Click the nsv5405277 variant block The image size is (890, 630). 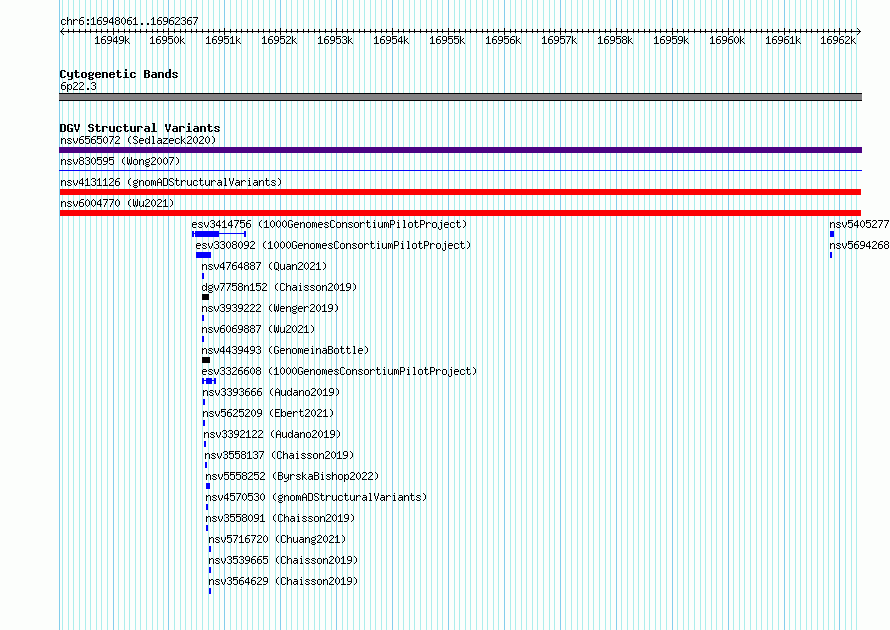pos(832,234)
